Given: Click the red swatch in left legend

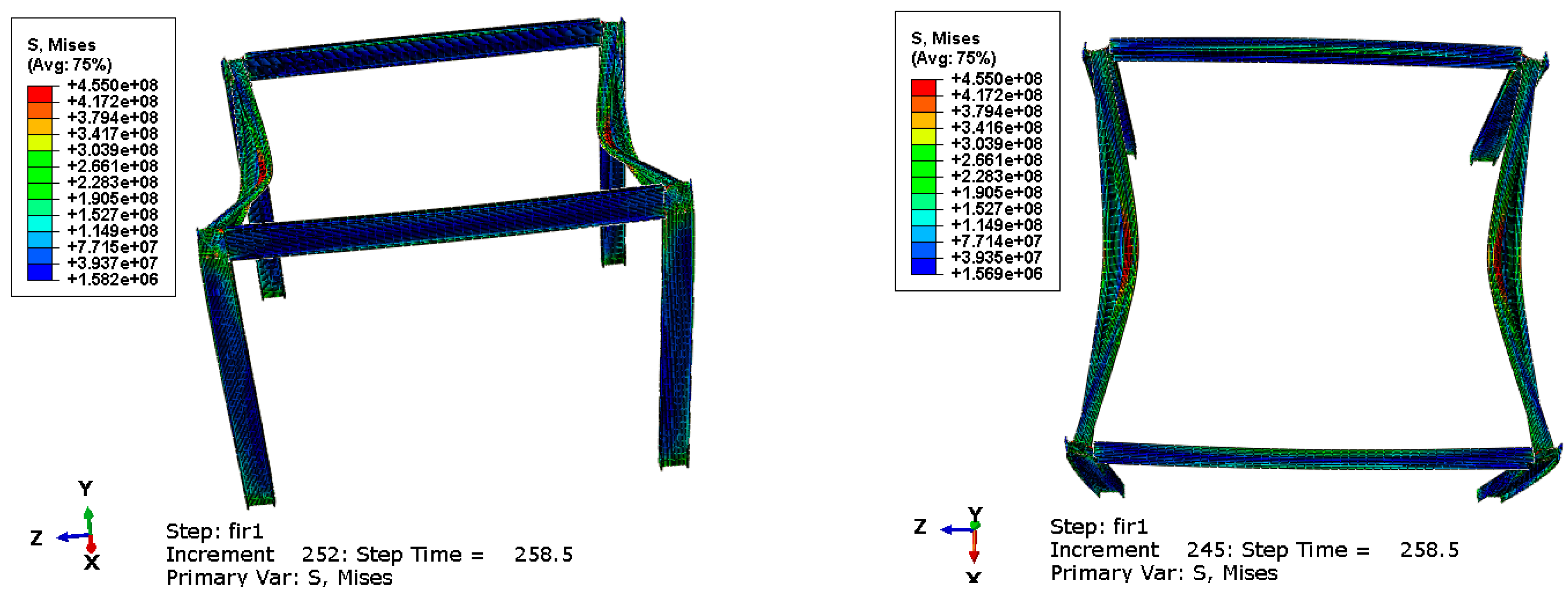Looking at the screenshot, I should pyautogui.click(x=40, y=94).
